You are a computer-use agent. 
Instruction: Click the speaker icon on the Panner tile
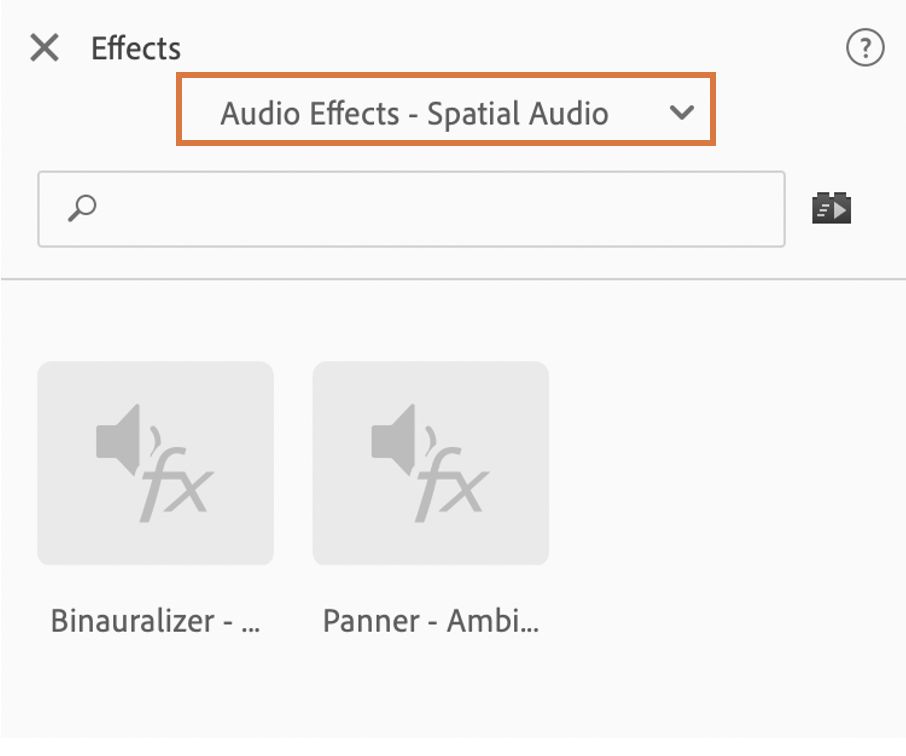(397, 438)
